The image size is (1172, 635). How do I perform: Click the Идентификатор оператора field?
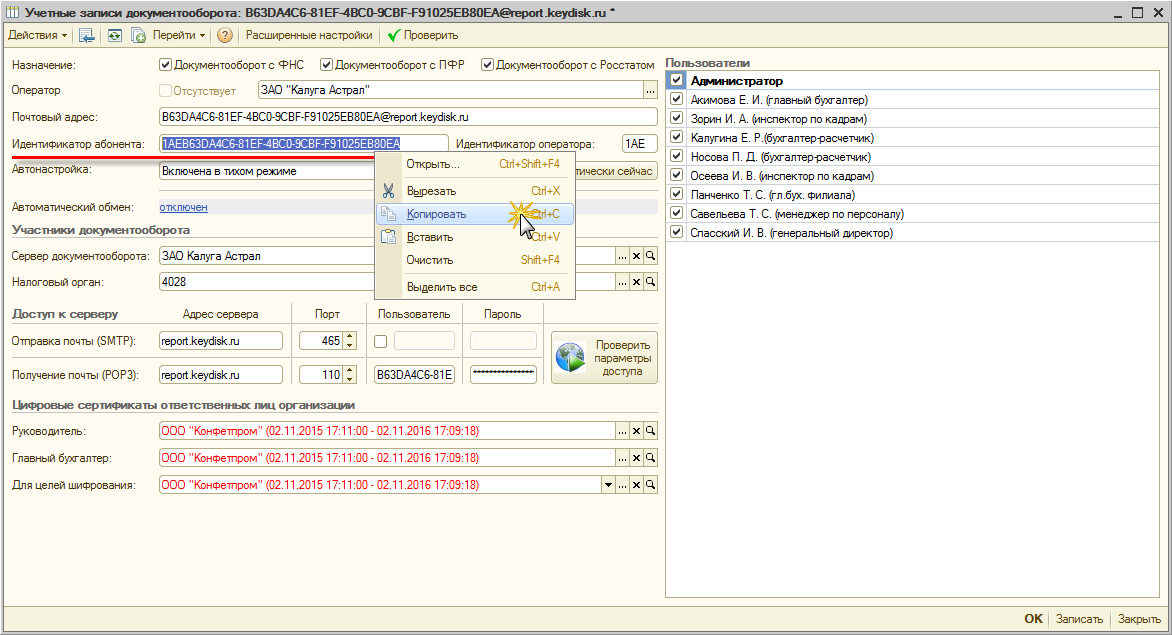point(639,143)
